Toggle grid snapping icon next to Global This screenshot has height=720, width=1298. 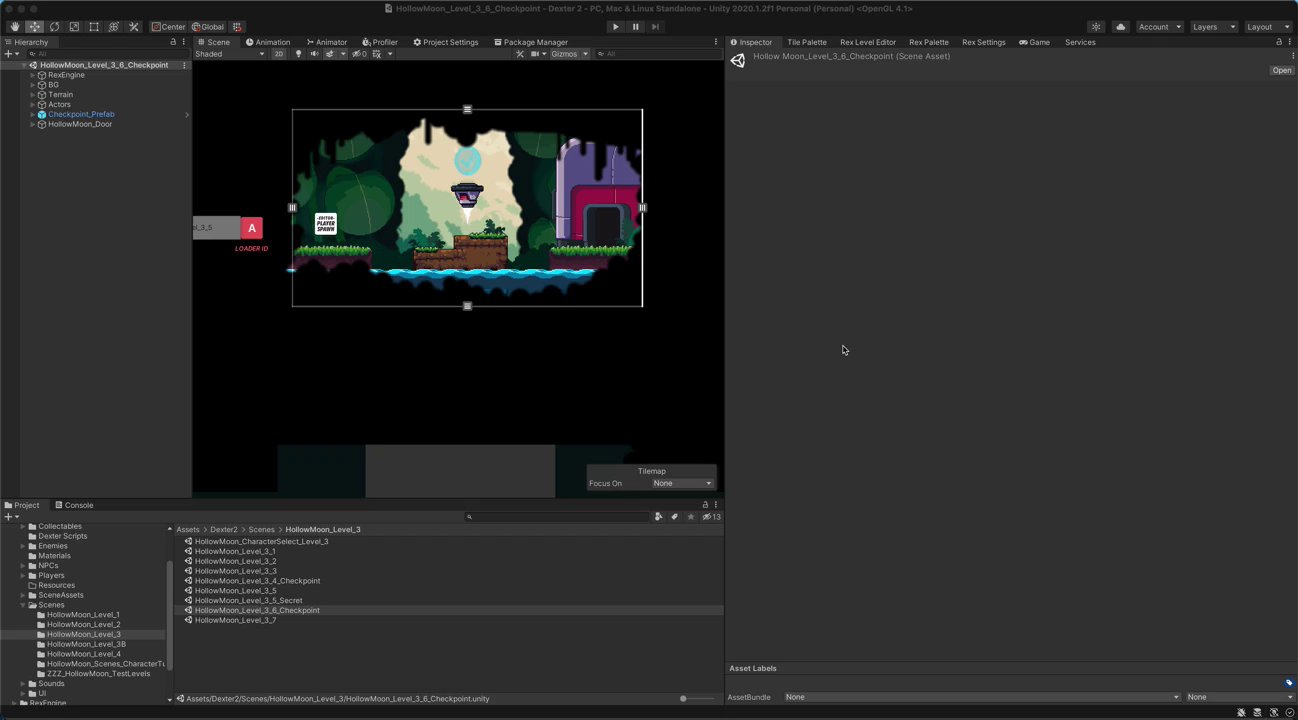pos(237,27)
